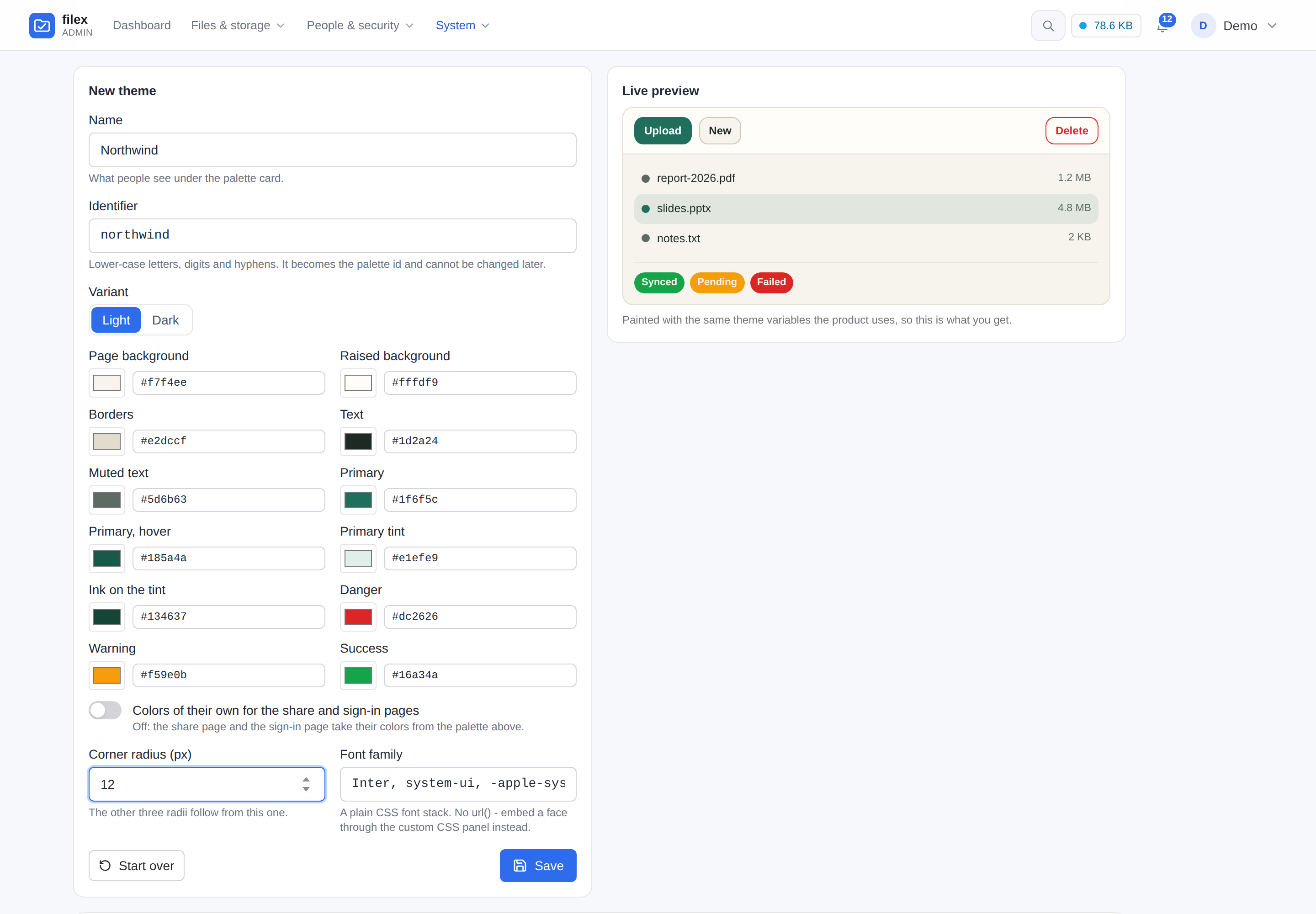The height and width of the screenshot is (914, 1316).
Task: Click the Identifier field containing northwind
Action: 332,235
